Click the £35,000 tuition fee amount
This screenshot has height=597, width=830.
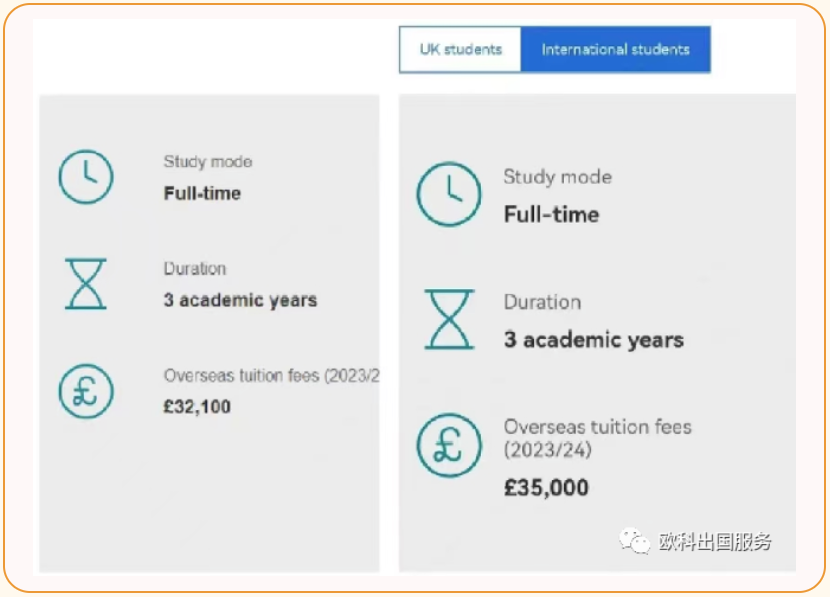tap(546, 488)
